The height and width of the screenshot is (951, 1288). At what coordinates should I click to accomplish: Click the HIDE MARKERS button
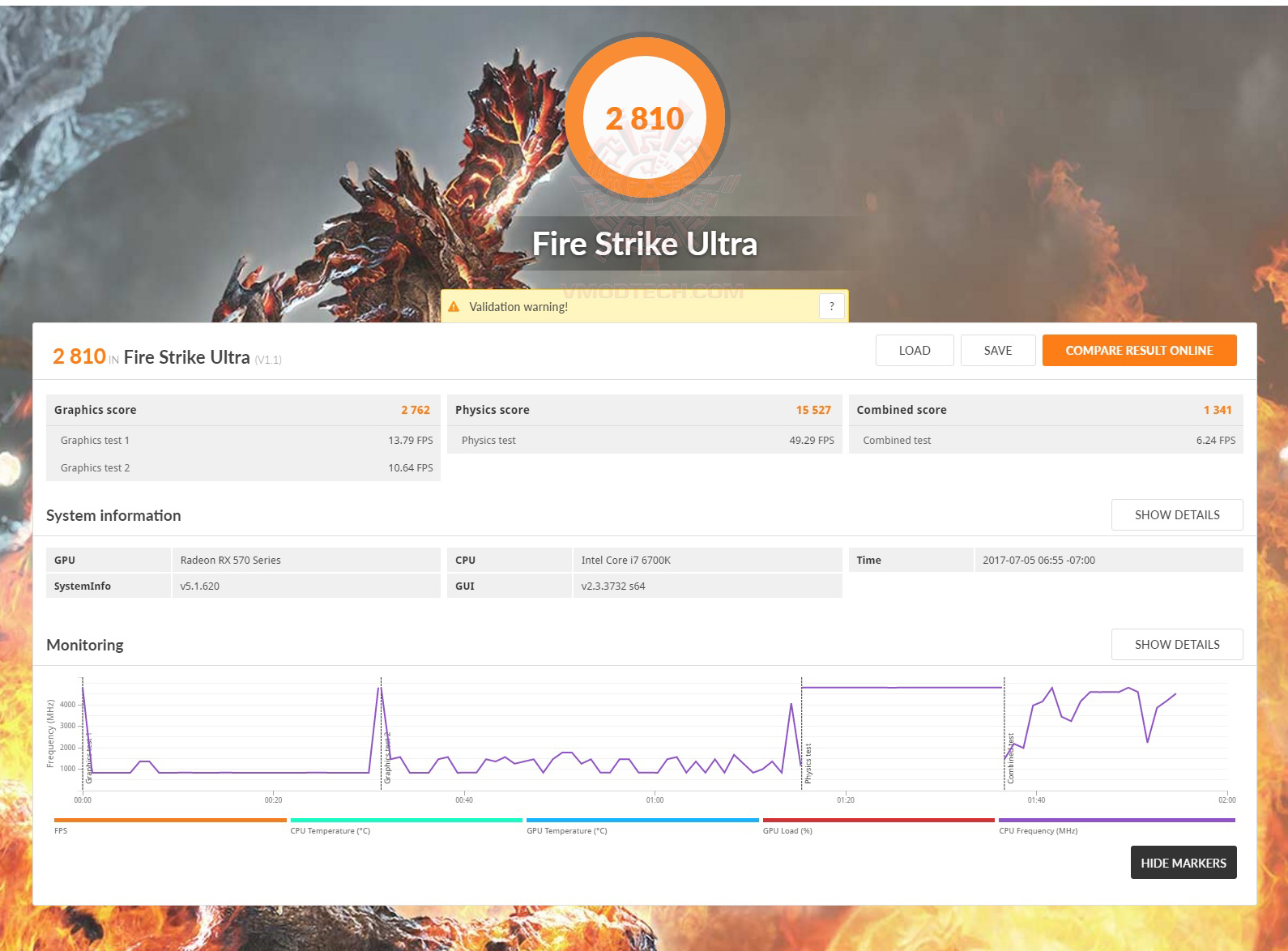point(1184,863)
